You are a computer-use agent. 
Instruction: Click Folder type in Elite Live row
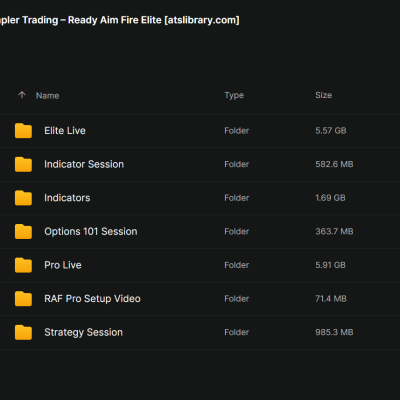237,131
